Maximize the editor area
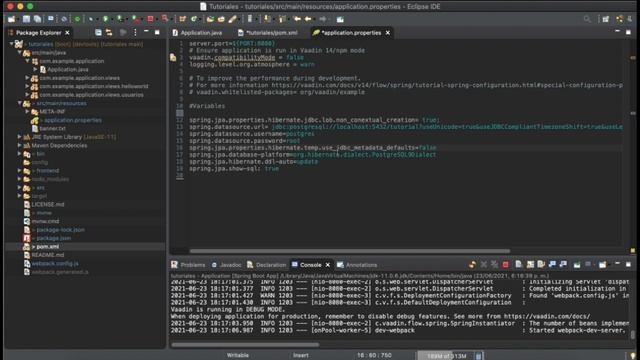 pyautogui.click(x=628, y=32)
